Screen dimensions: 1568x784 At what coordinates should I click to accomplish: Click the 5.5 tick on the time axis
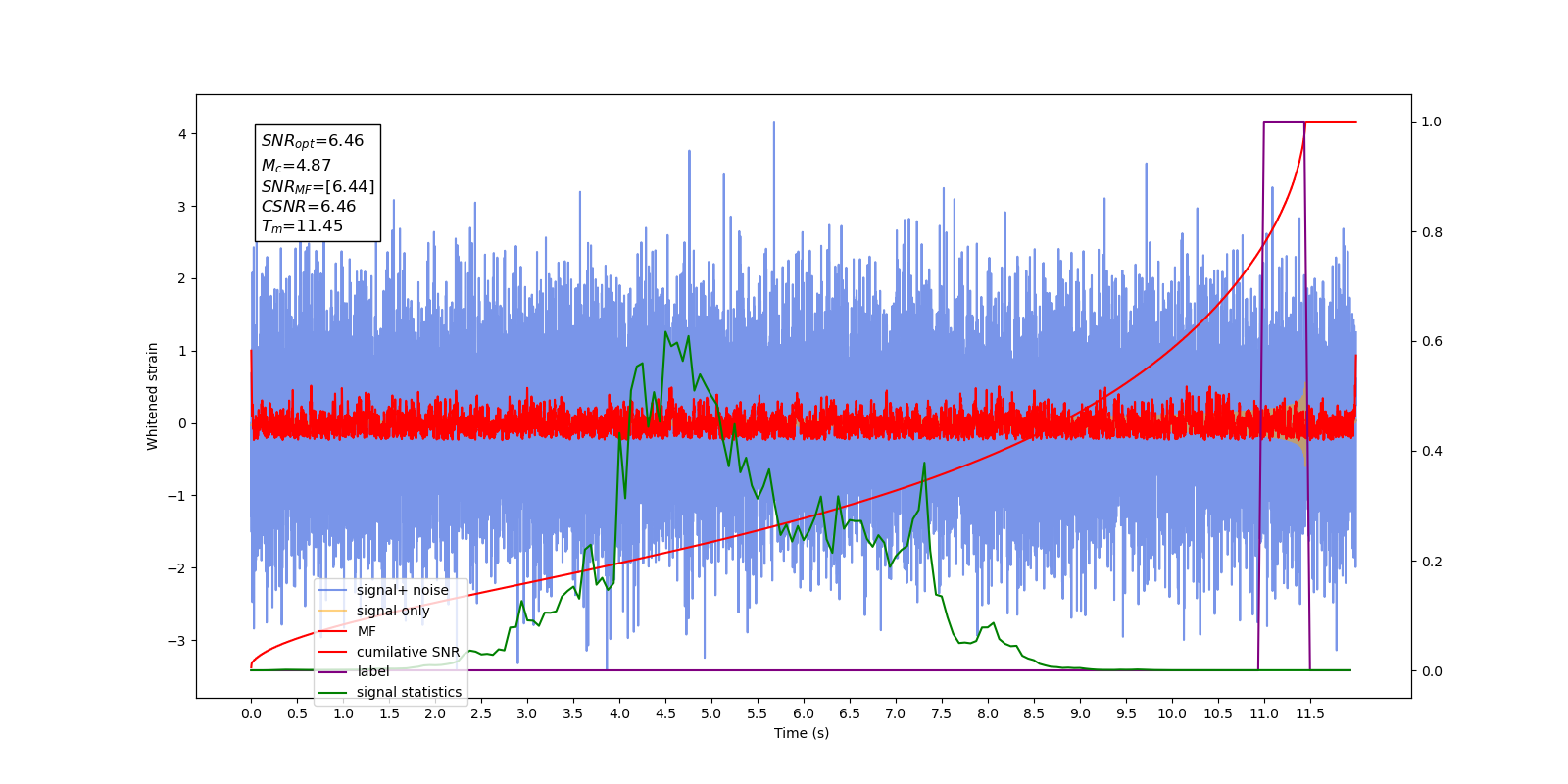(x=758, y=713)
